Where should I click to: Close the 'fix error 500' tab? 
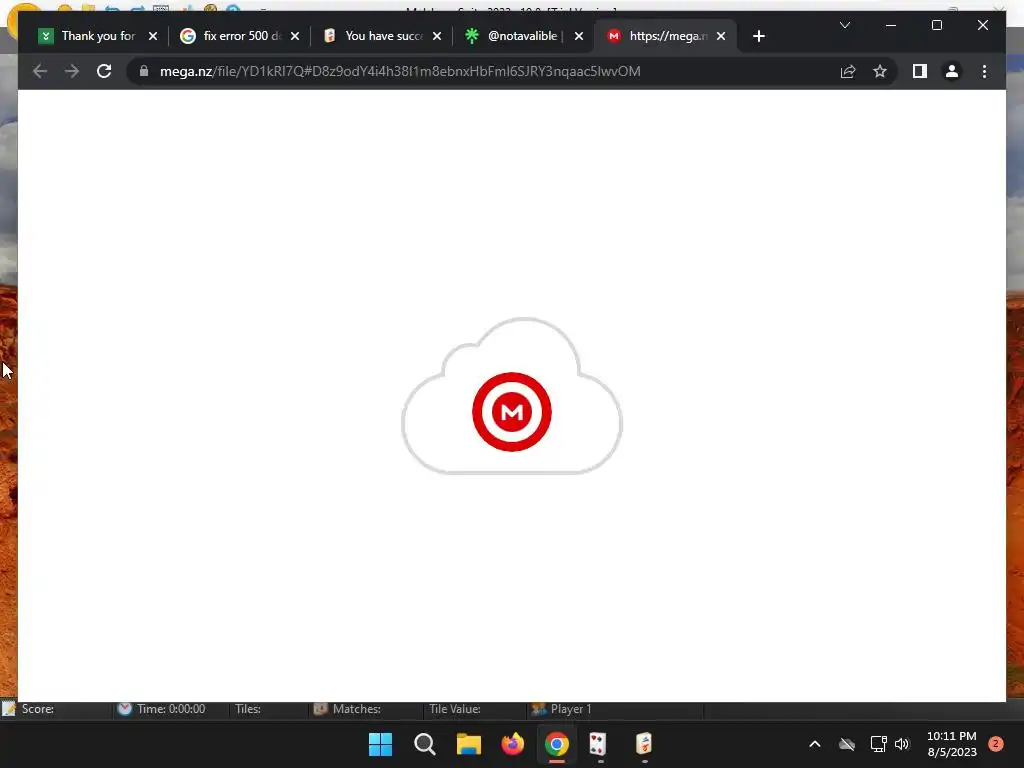[295, 36]
